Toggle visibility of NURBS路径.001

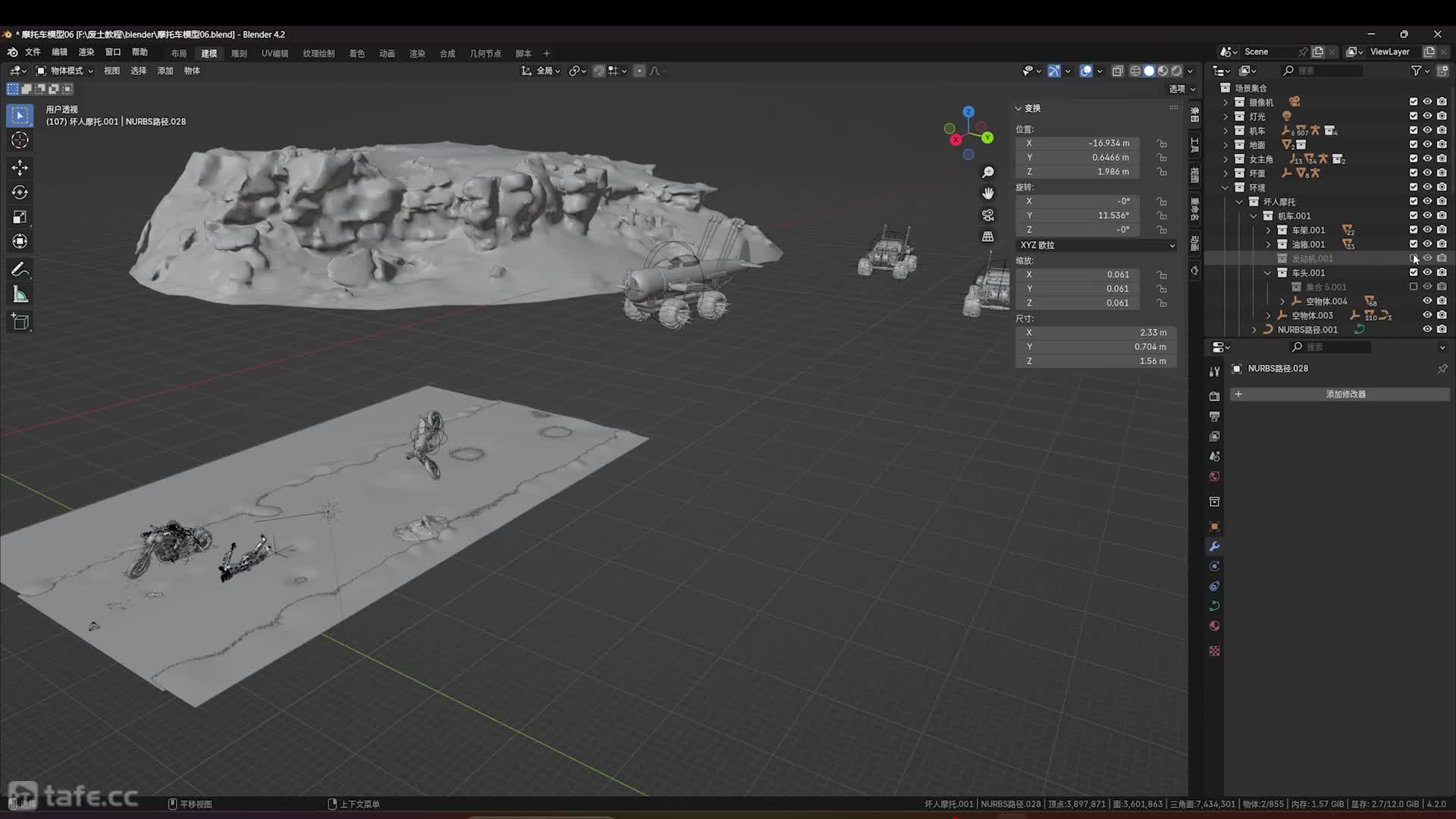1427,330
